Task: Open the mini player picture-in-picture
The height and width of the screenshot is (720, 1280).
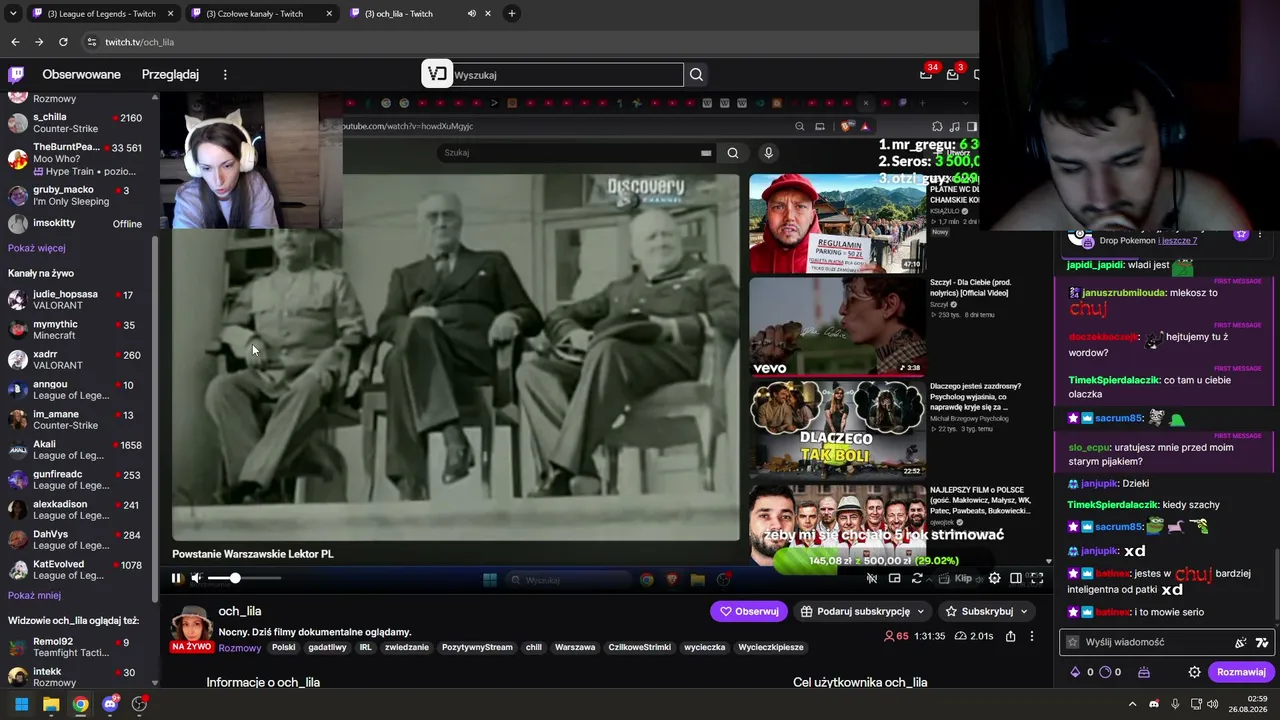Action: click(895, 578)
